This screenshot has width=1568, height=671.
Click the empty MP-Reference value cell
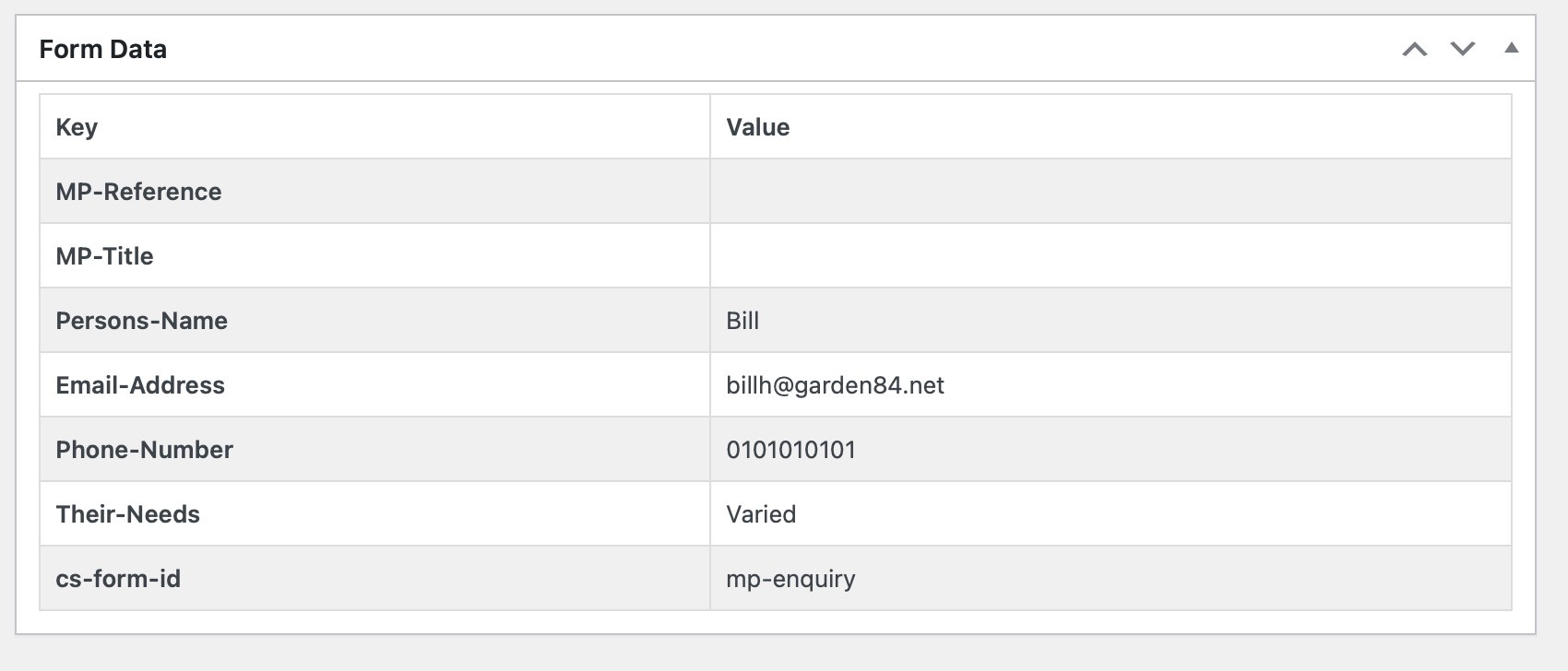(x=1111, y=192)
